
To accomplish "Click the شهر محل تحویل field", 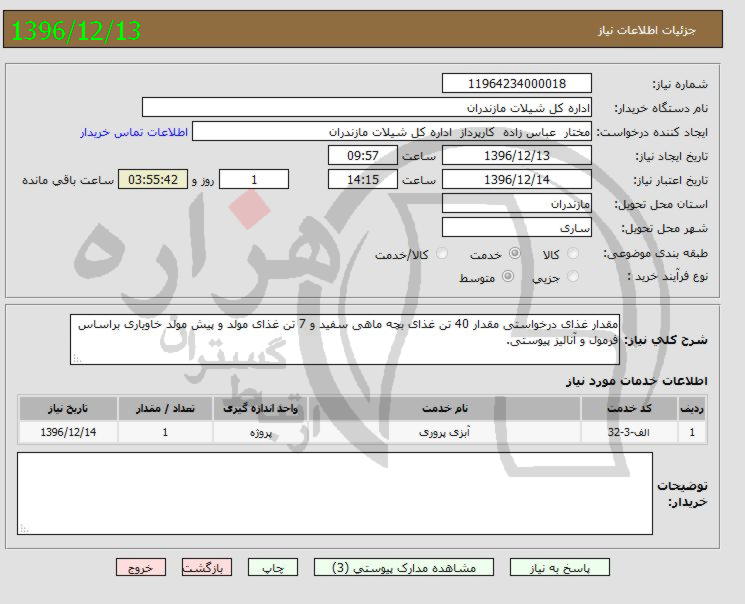I will point(517,228).
